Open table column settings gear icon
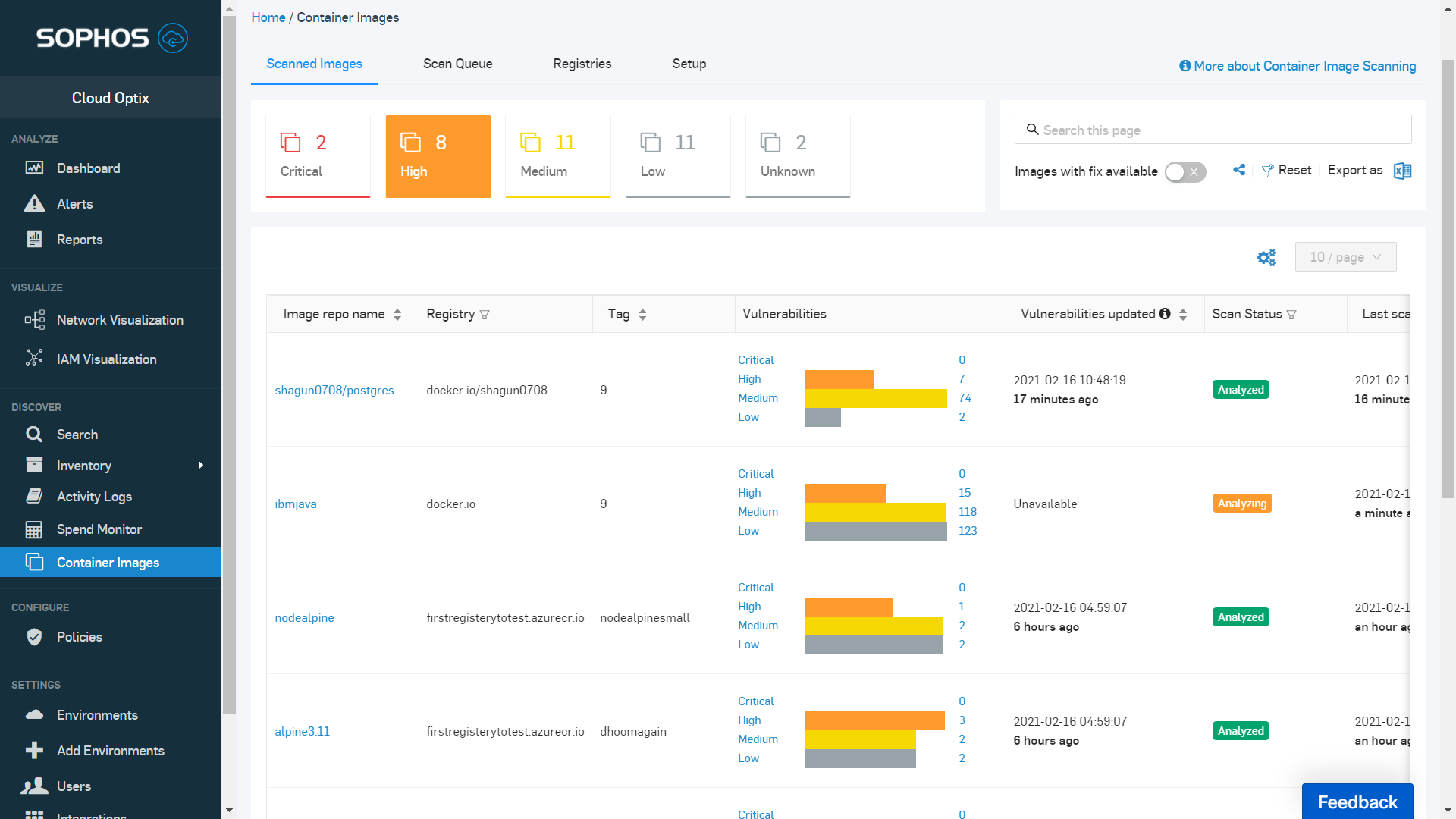Viewport: 1456px width, 819px height. (x=1266, y=258)
